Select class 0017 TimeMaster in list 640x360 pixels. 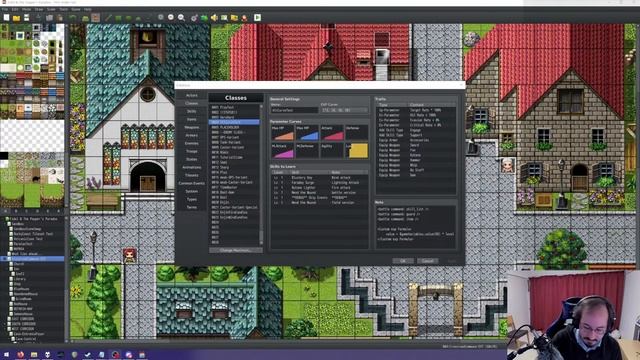pos(234,187)
